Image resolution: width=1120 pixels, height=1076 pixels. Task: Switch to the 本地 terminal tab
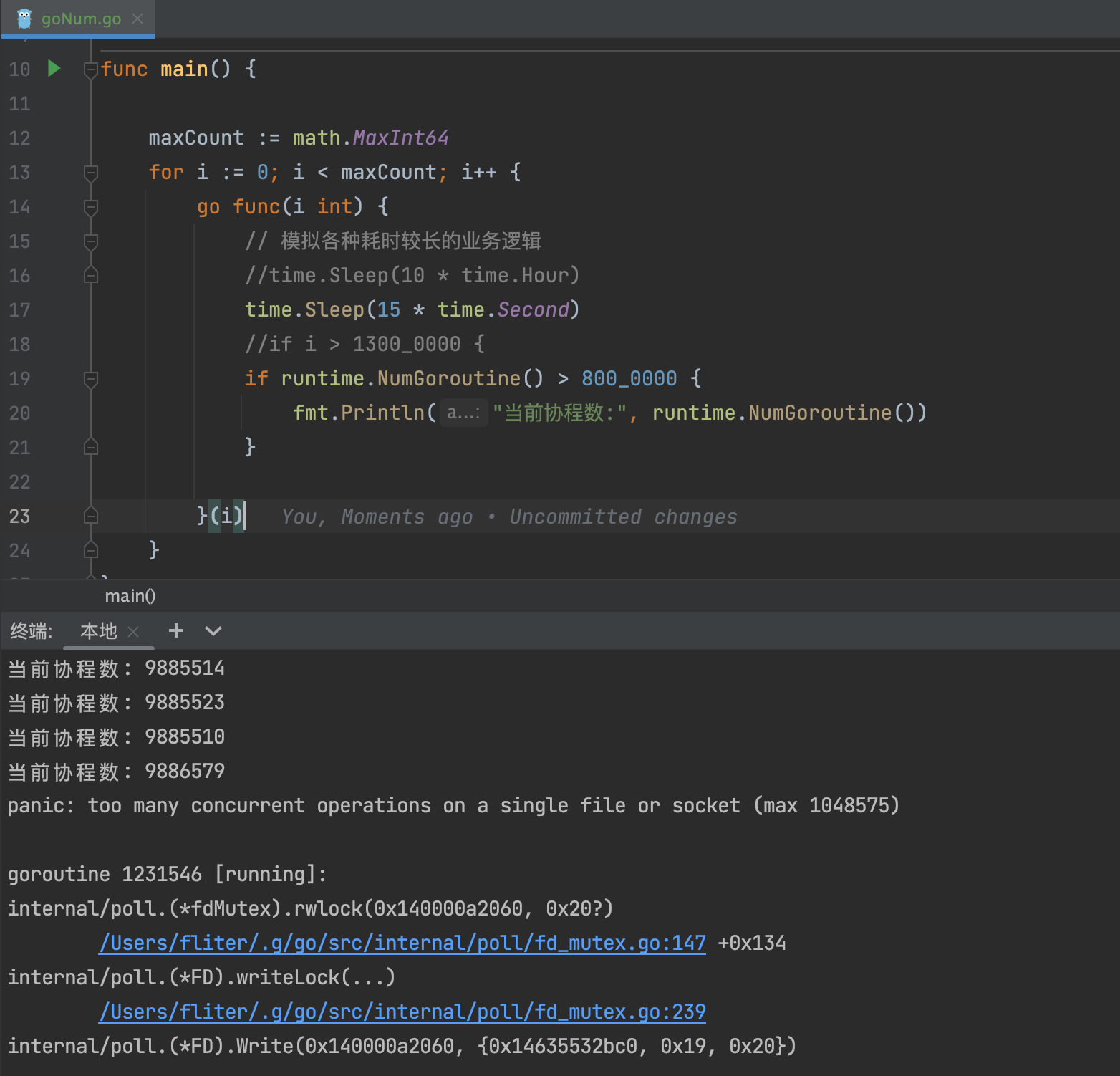click(x=98, y=631)
